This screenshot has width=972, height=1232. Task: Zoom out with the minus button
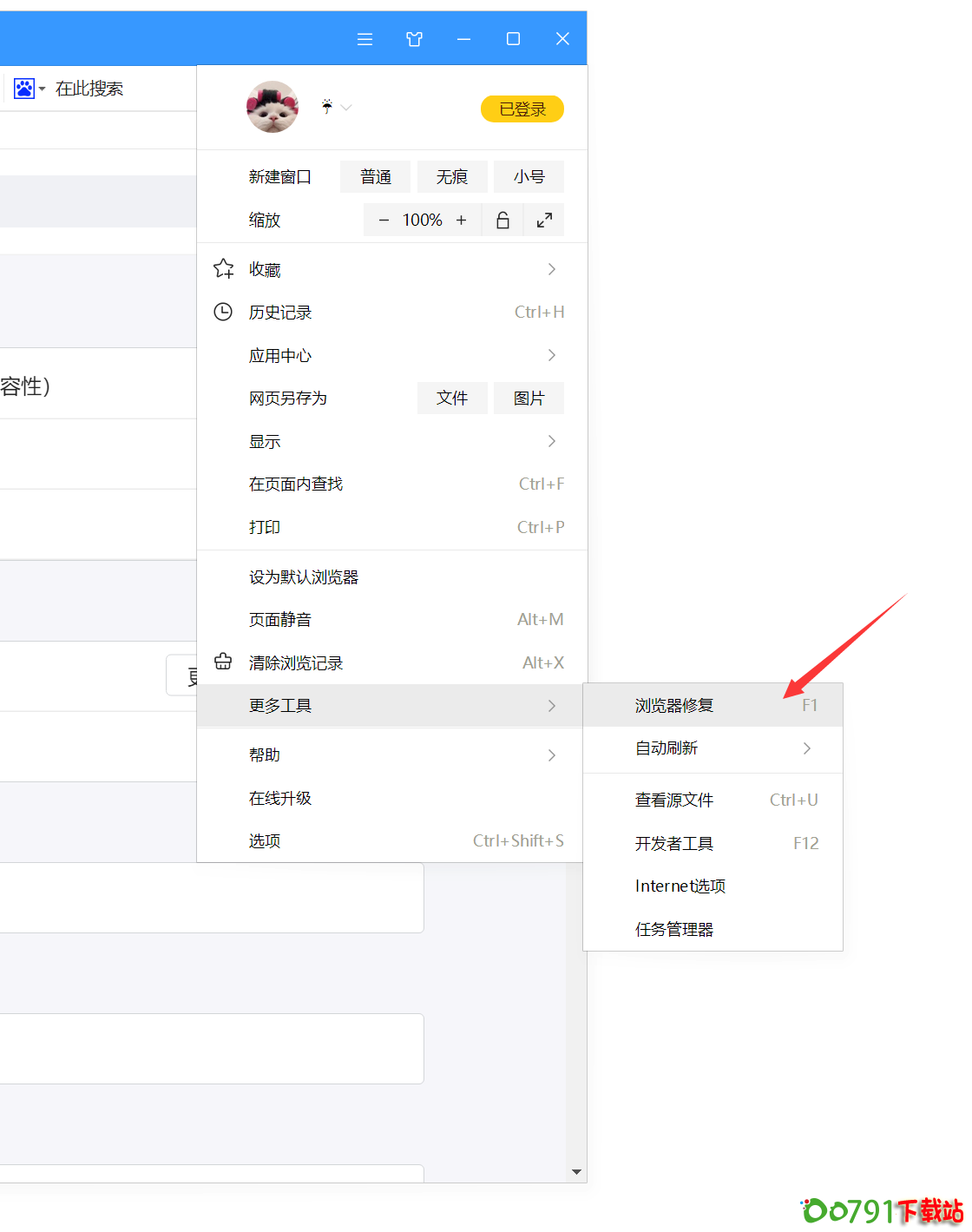click(384, 221)
